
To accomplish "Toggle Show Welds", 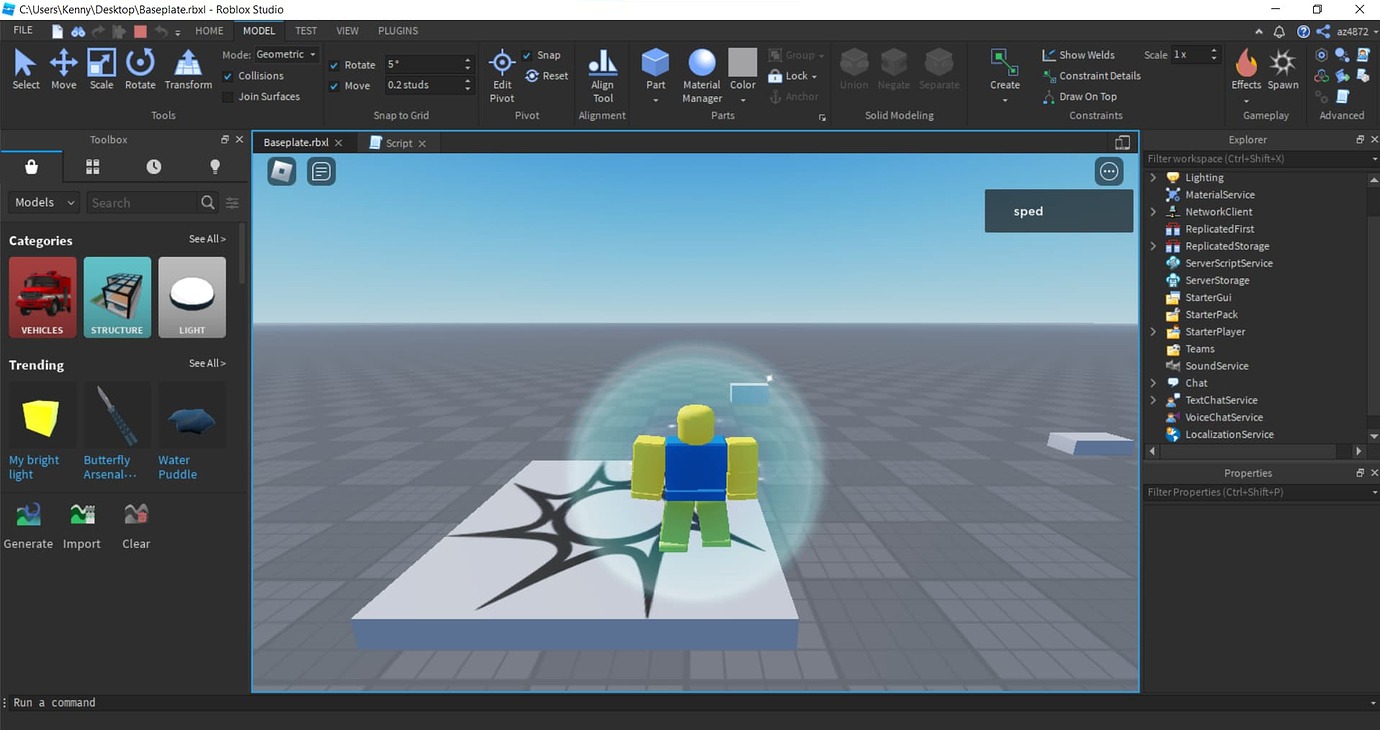I will pyautogui.click(x=1078, y=55).
